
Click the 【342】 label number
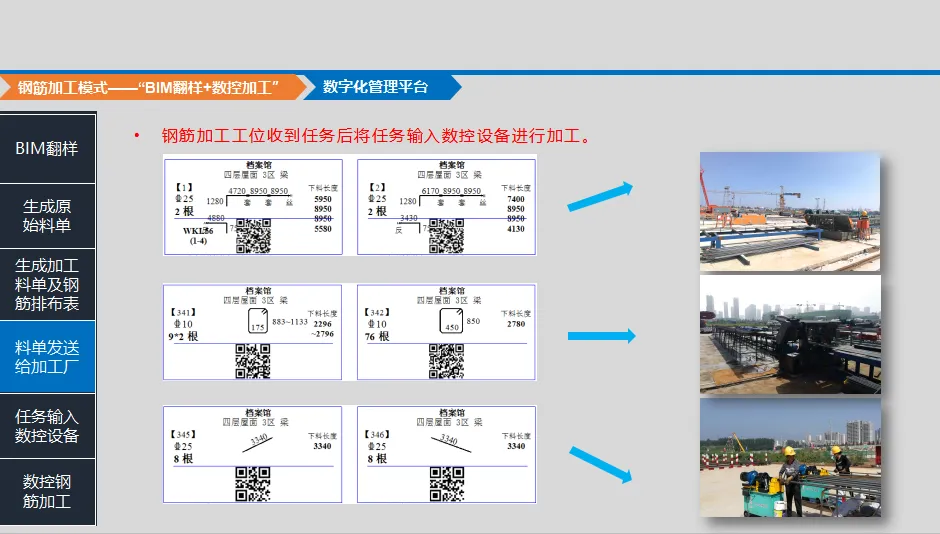[377, 312]
